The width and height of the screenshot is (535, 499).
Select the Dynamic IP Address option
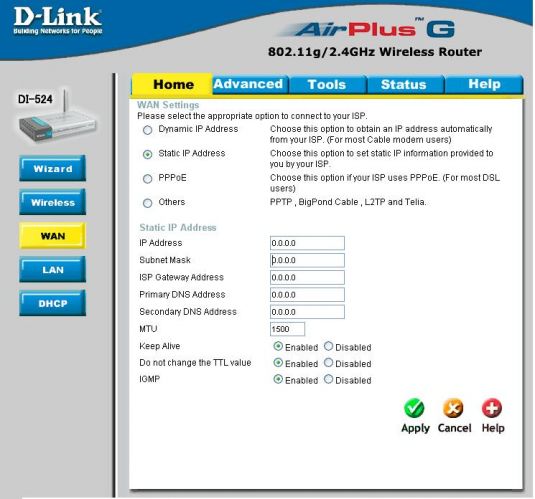pos(147,130)
